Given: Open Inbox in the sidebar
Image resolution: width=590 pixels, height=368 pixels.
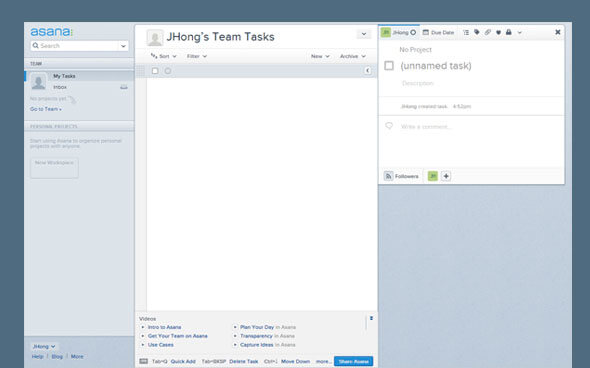Looking at the screenshot, I should coord(60,87).
